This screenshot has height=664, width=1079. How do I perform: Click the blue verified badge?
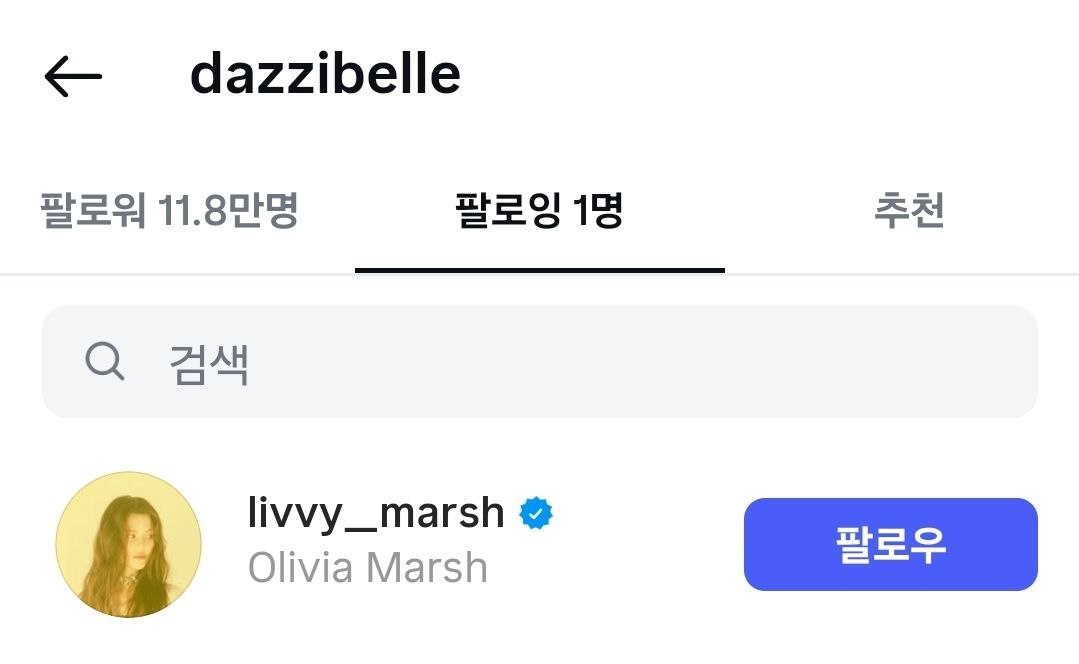535,513
